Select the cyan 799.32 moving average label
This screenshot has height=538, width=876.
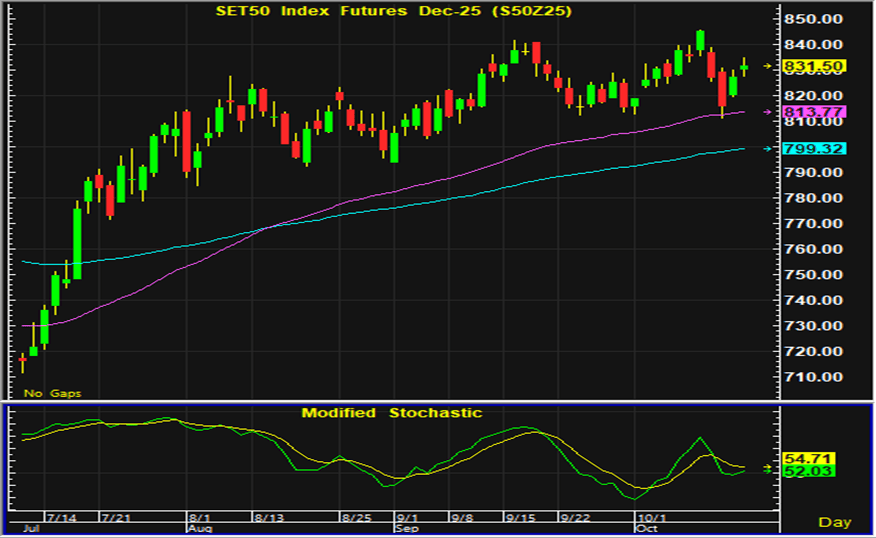click(815, 149)
